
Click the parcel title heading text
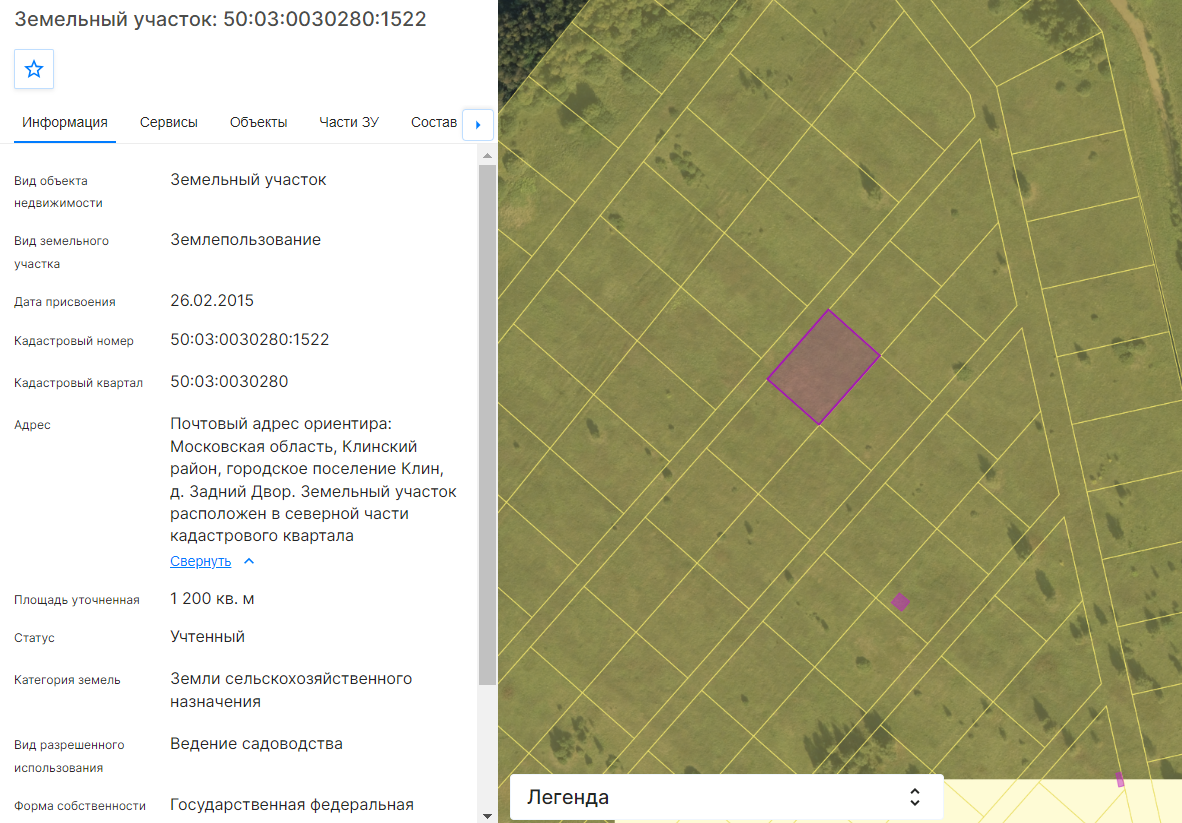pos(220,19)
